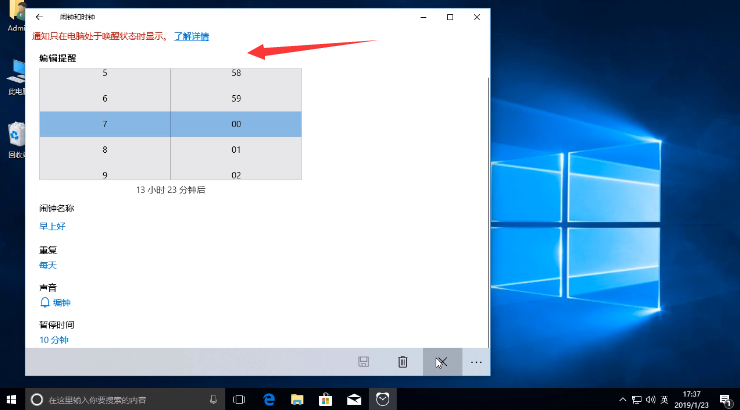Click the selected minute 00 cell

coord(236,124)
